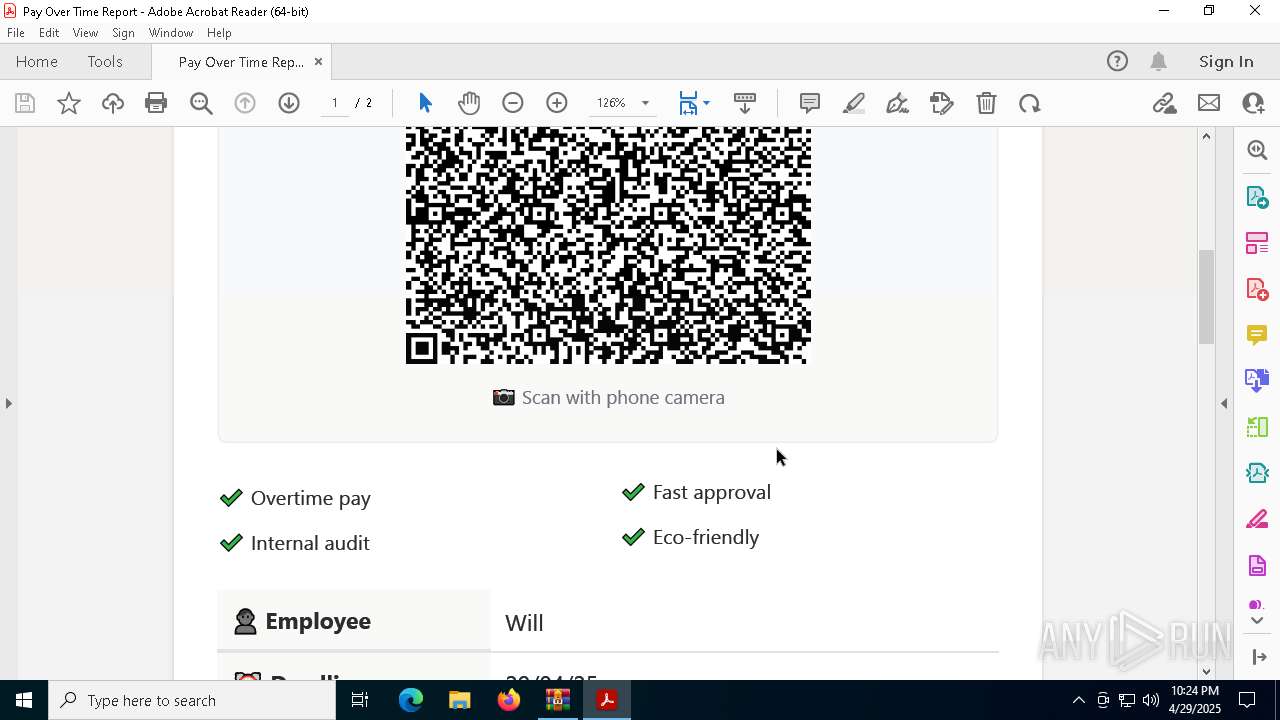Go to next page arrow
Screen dimensions: 1280x720
tap(289, 103)
